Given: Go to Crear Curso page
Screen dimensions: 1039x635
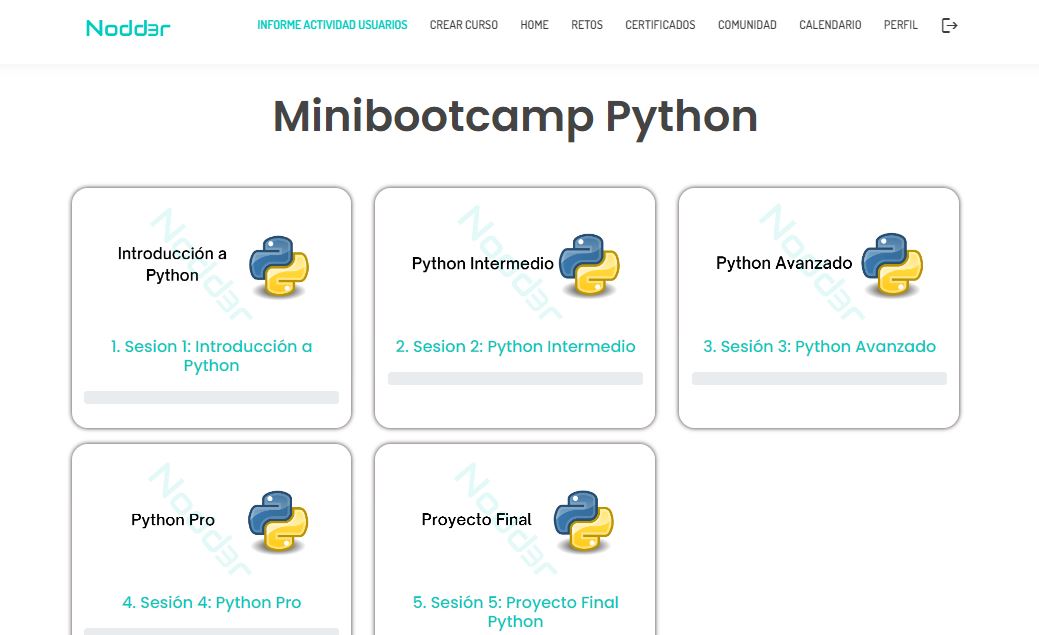Looking at the screenshot, I should pos(463,25).
